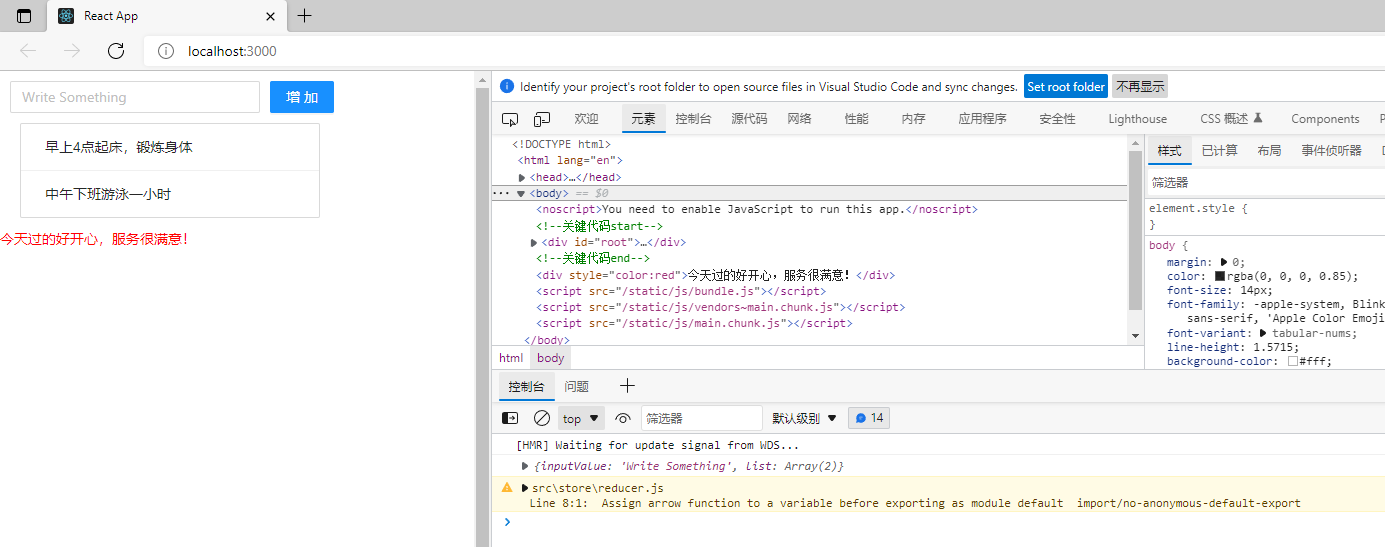1385x547 pixels.
Task: Expand the div id=root node
Action: (x=534, y=242)
